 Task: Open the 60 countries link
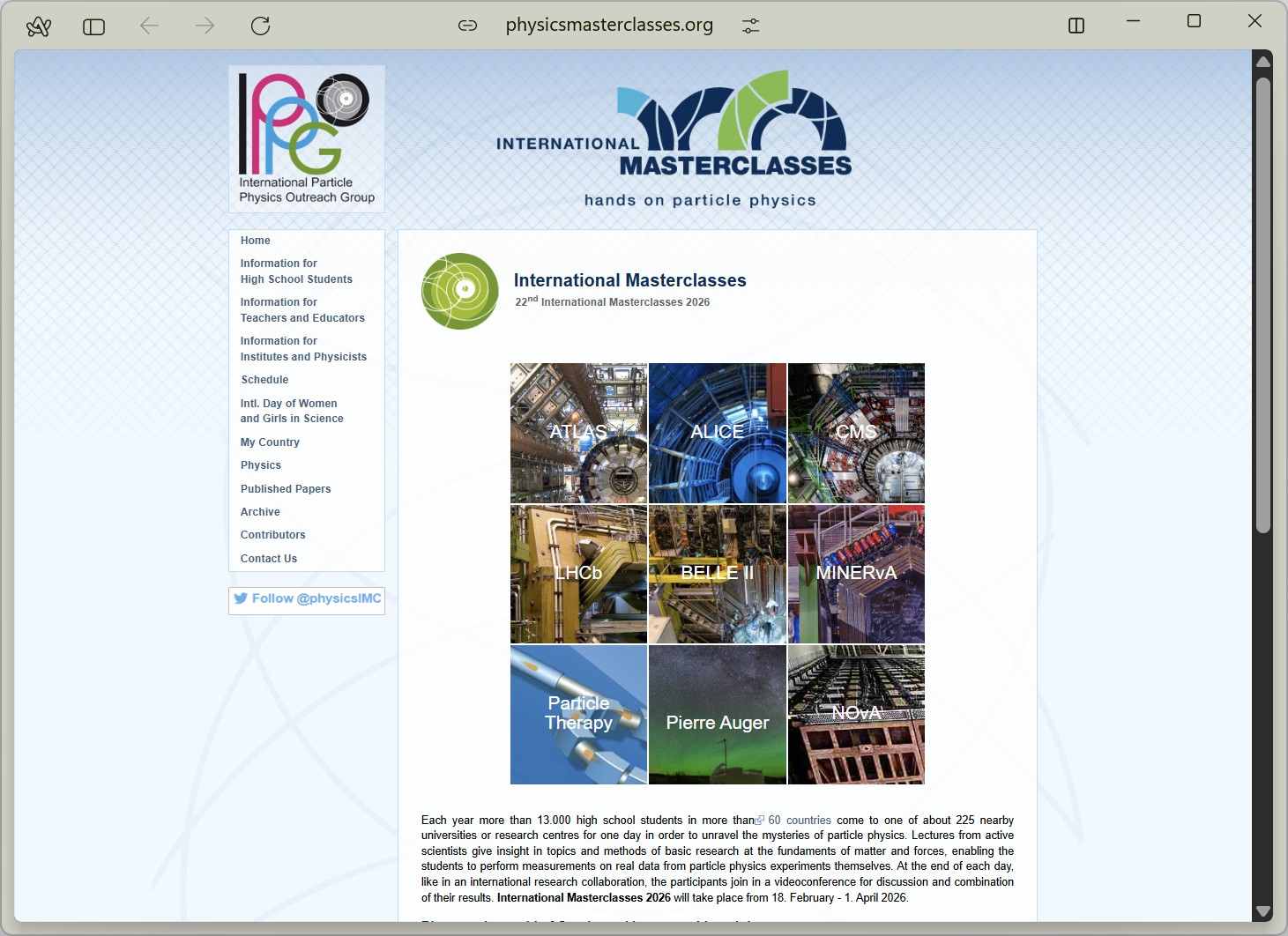pos(799,821)
